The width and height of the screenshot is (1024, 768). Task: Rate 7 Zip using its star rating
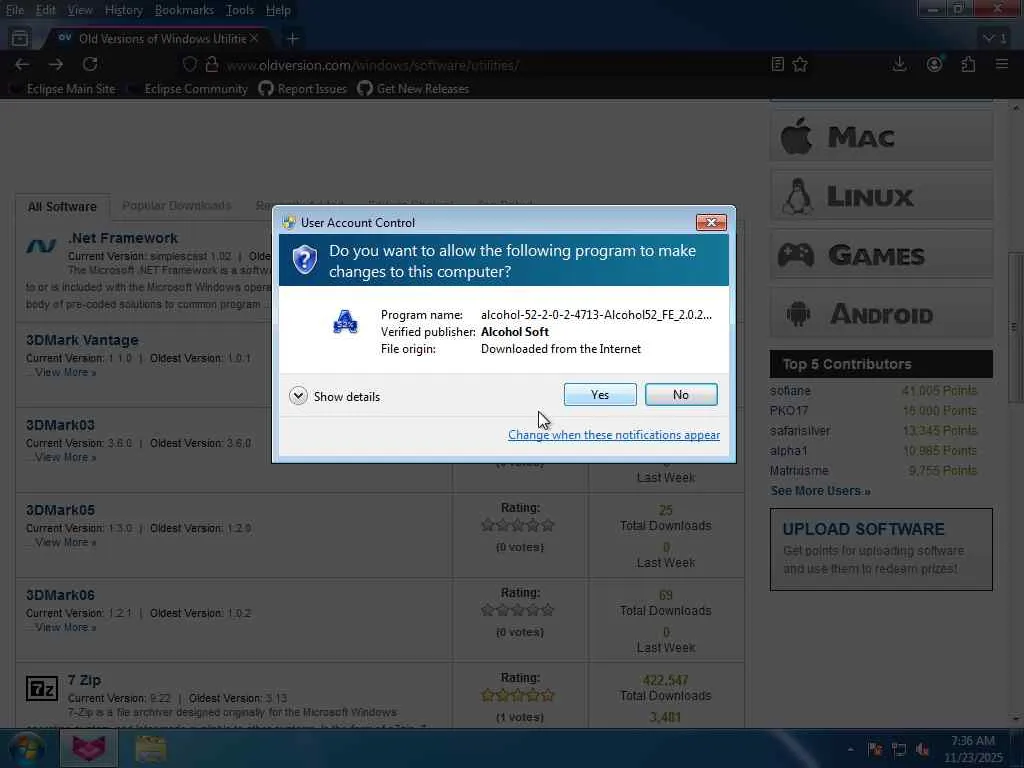tap(518, 695)
